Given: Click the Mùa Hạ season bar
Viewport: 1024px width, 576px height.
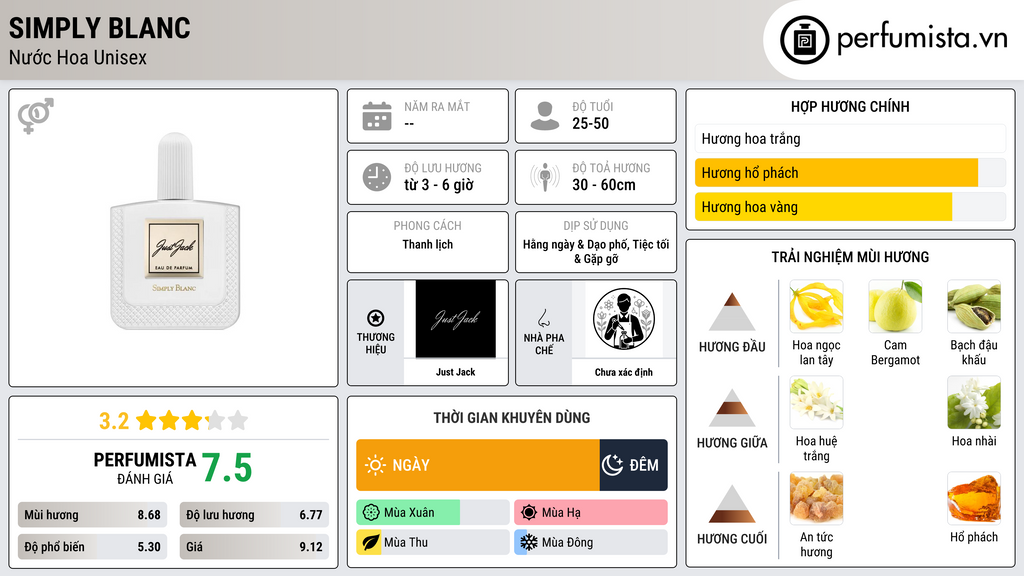Looking at the screenshot, I should tap(591, 513).
